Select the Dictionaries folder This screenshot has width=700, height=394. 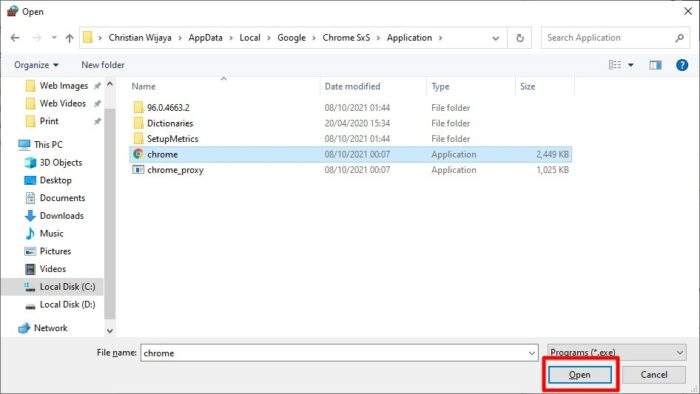pos(170,123)
